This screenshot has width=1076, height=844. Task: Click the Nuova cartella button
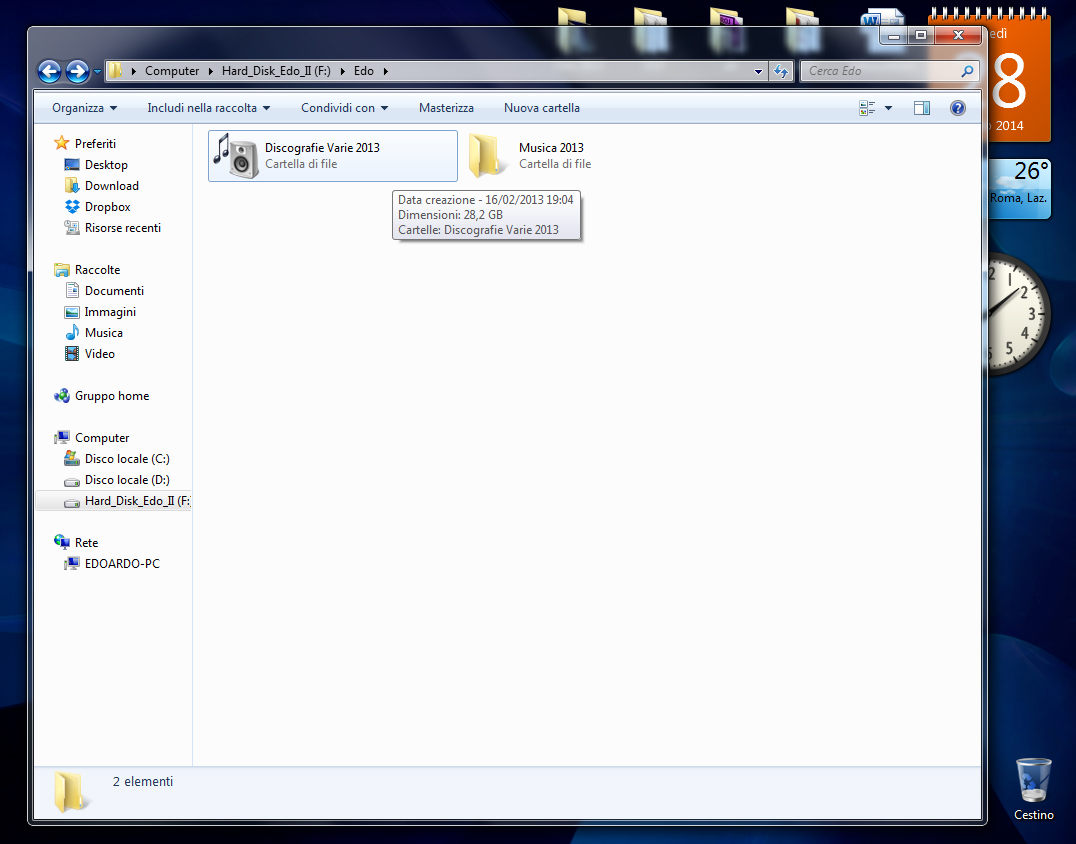coord(541,108)
